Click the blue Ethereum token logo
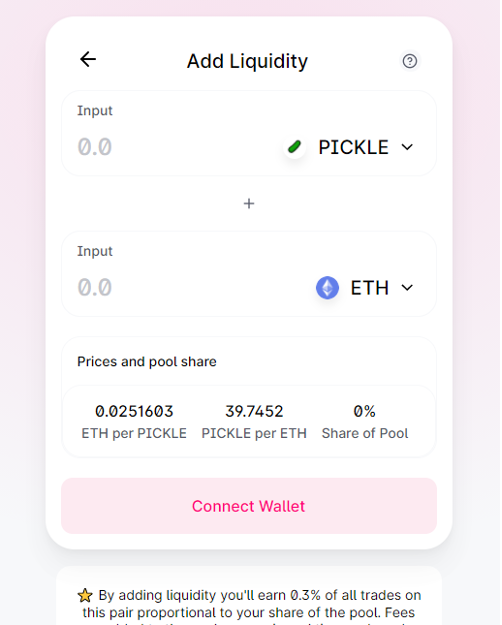This screenshot has height=625, width=502. [x=327, y=288]
